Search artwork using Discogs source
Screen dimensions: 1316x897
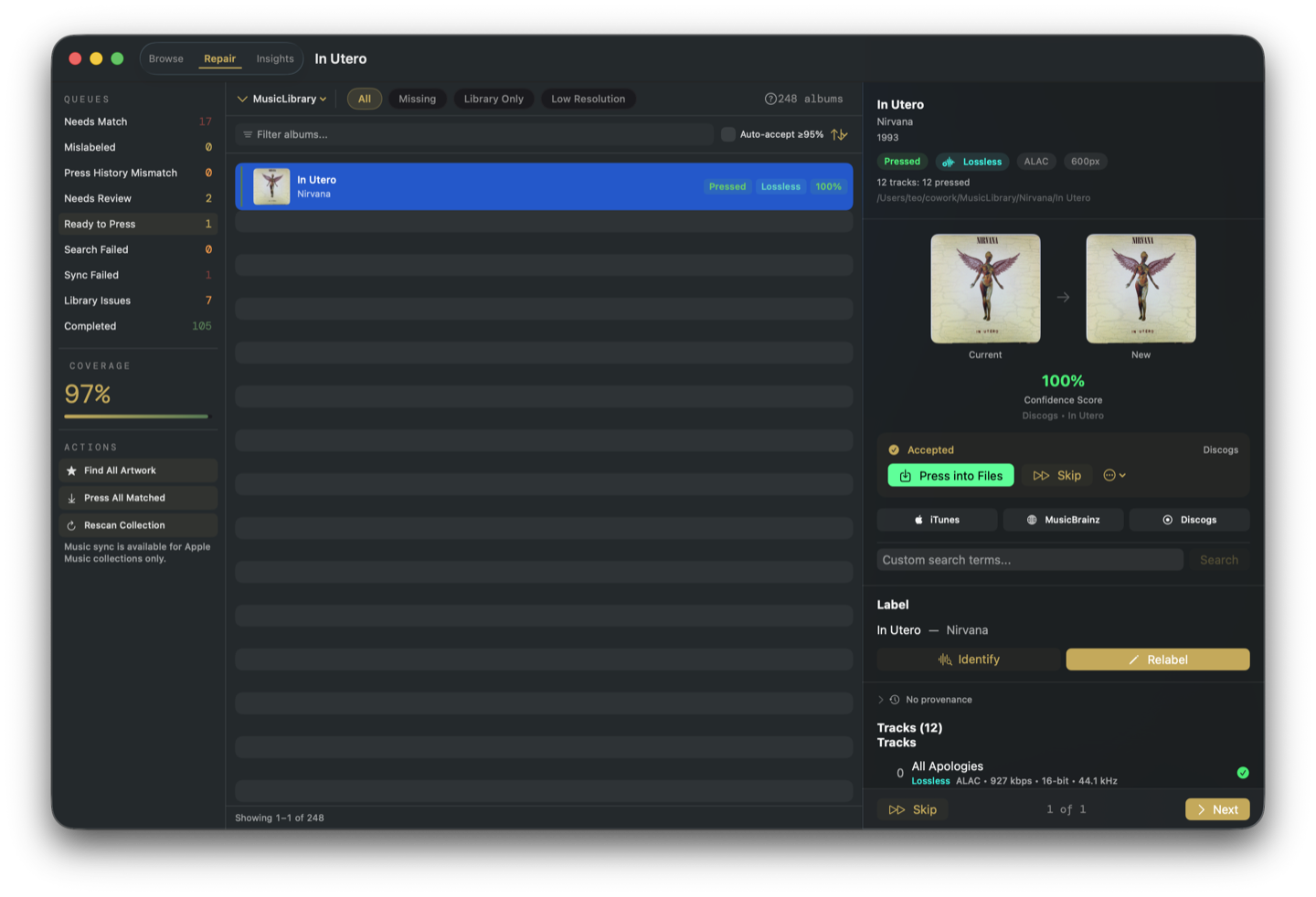click(x=1189, y=520)
